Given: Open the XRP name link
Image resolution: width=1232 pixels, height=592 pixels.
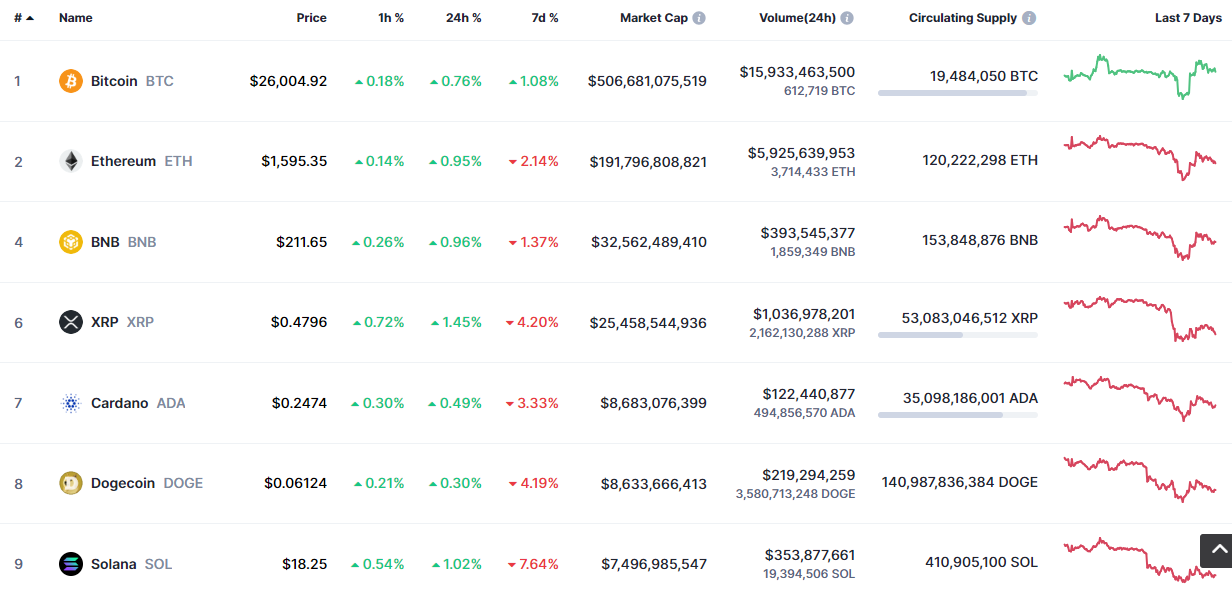Looking at the screenshot, I should (105, 322).
